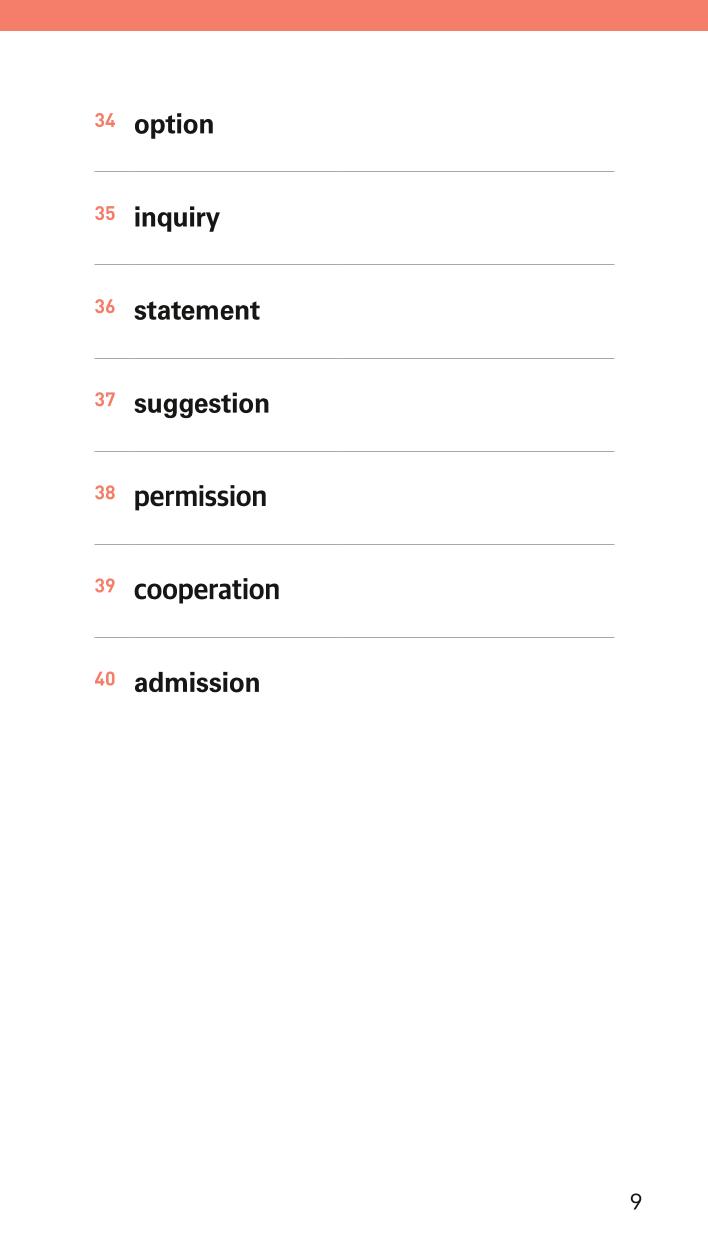The image size is (708, 1259).
Task: Select the word "permission"
Action: coord(200,498)
